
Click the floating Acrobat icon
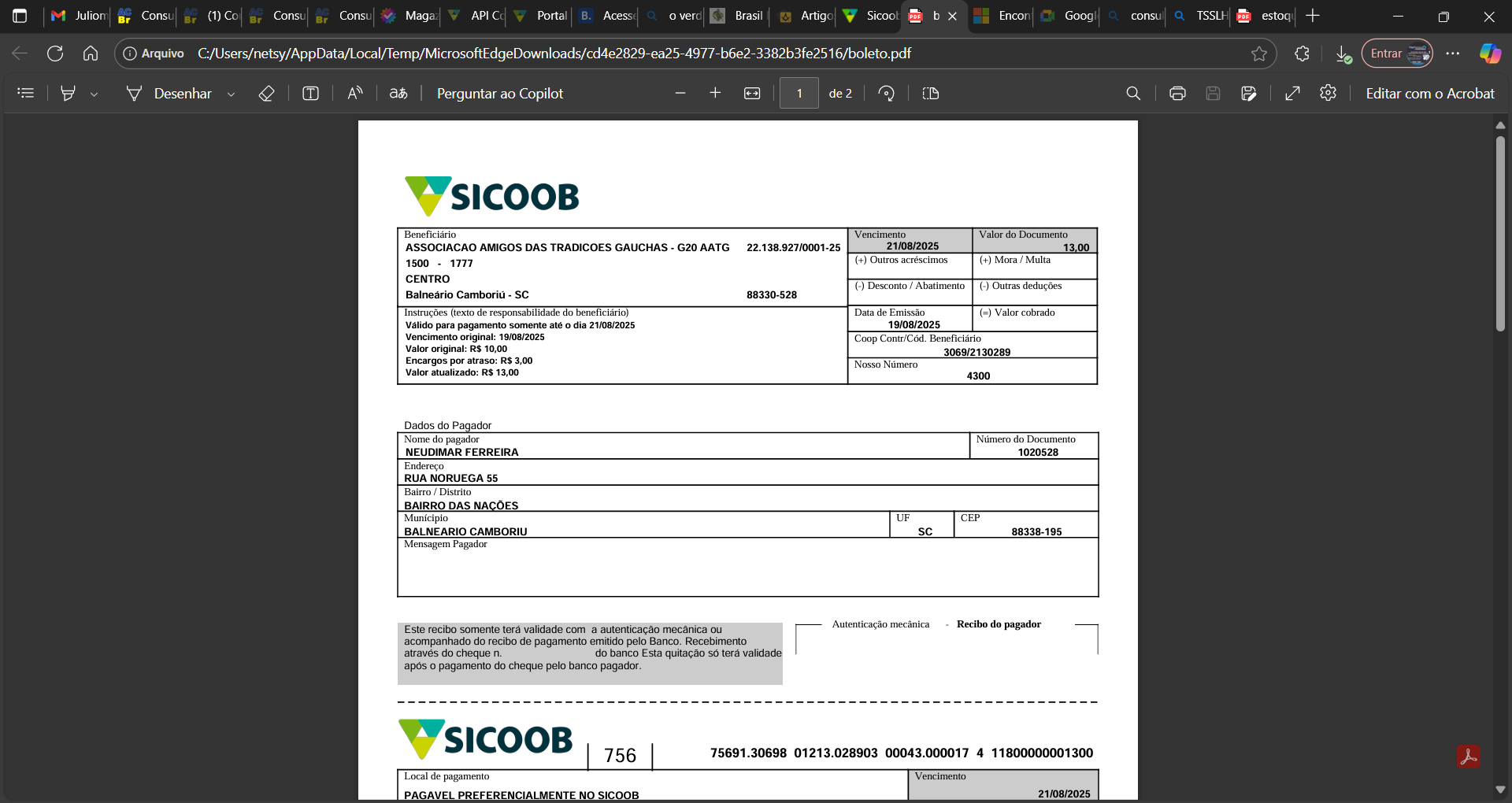point(1468,757)
